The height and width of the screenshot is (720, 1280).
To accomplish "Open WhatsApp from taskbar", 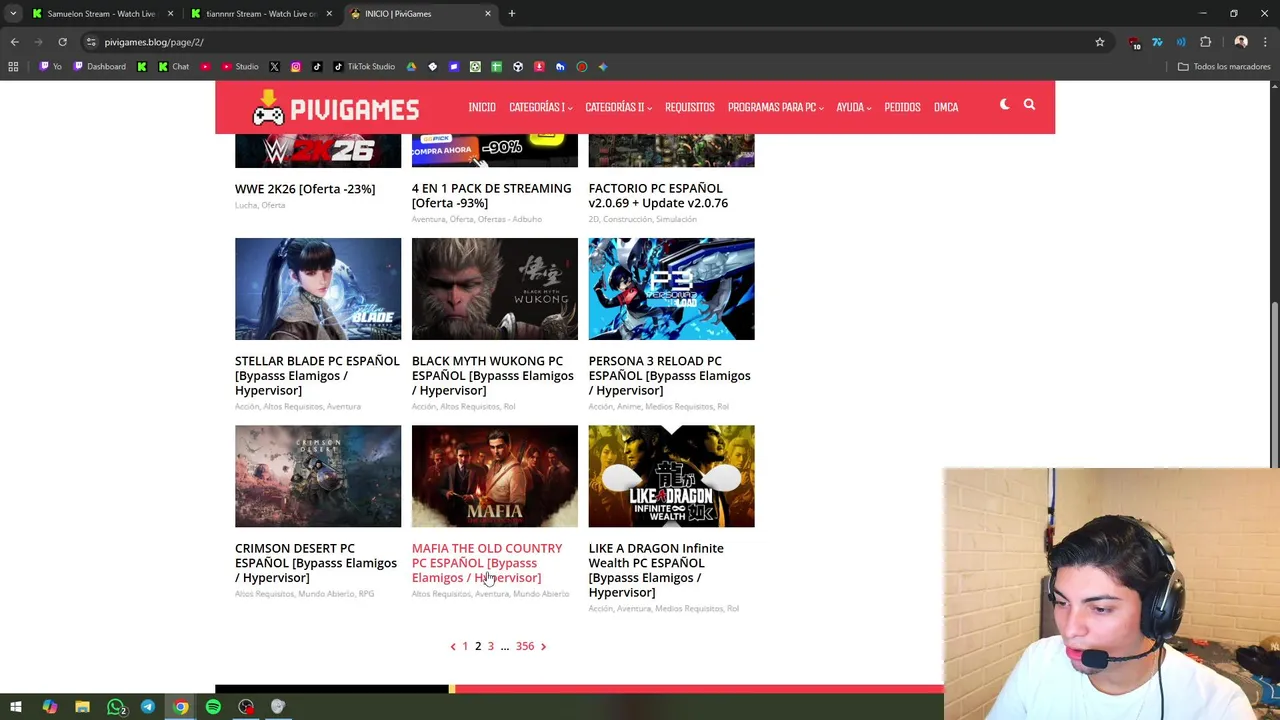I will click(115, 707).
